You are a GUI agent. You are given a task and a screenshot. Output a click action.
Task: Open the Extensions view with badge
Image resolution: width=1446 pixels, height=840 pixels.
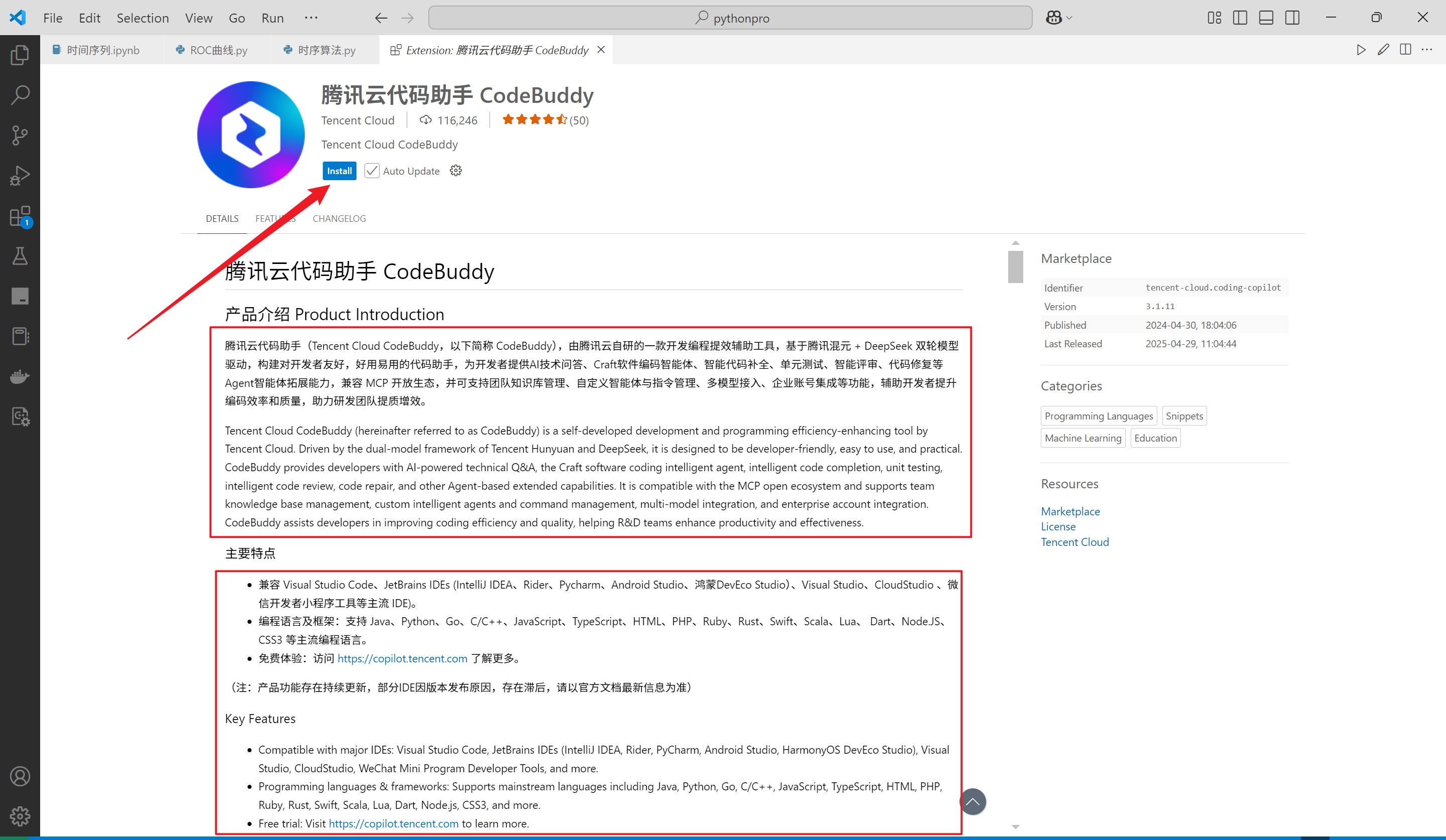coord(20,217)
